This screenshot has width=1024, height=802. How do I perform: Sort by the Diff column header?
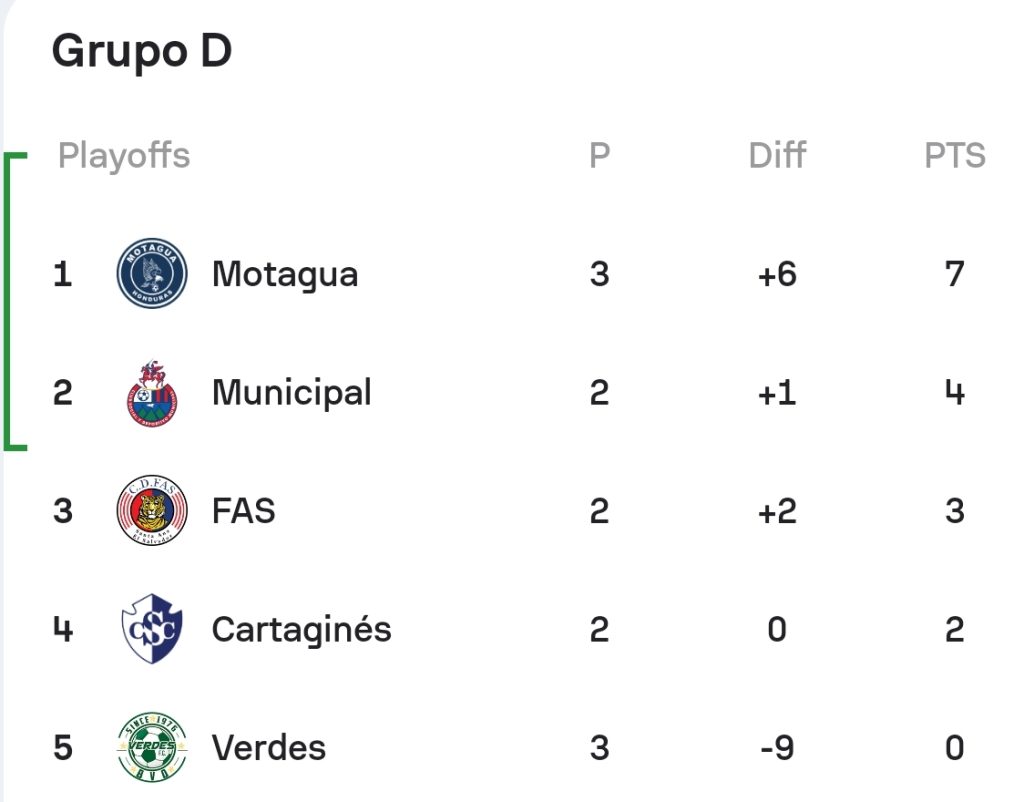pyautogui.click(x=777, y=155)
